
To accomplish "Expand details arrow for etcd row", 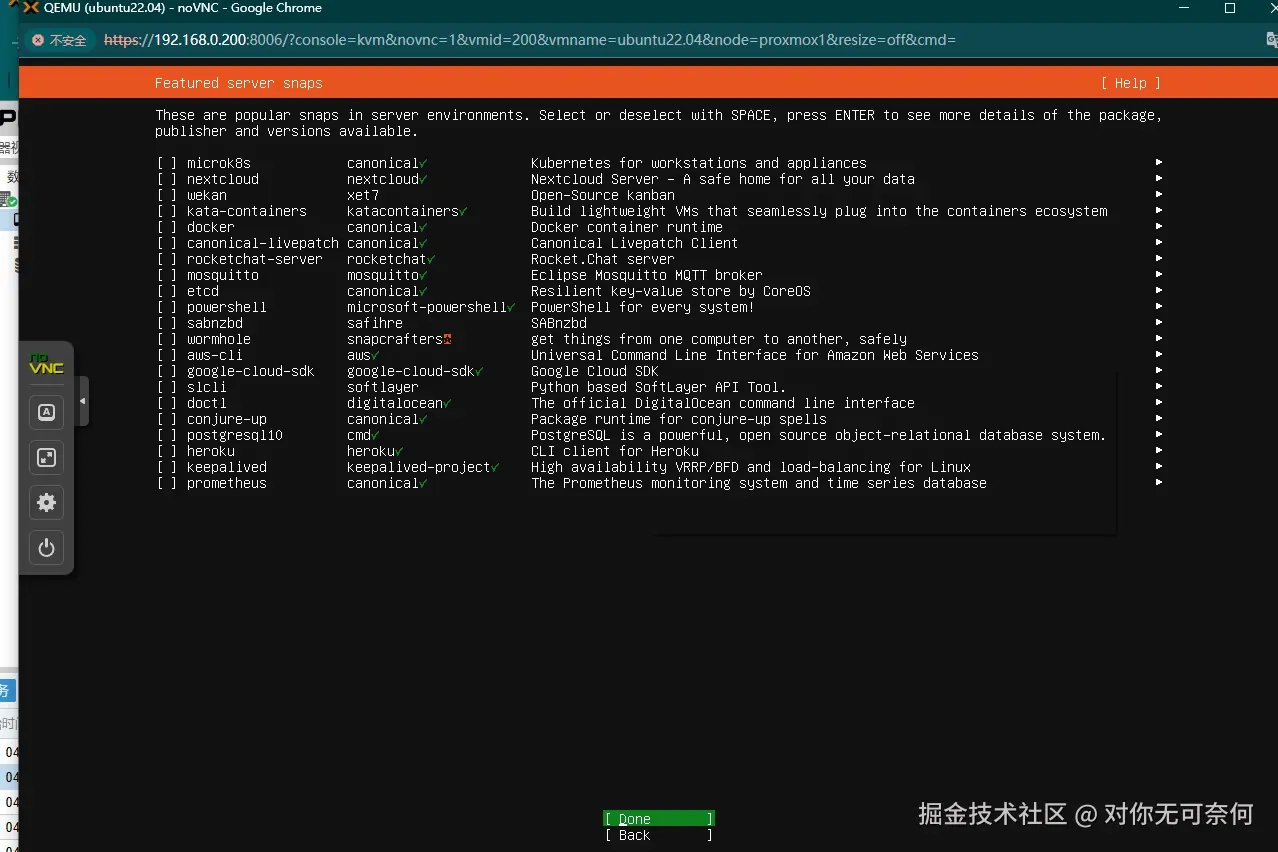I will point(1159,290).
